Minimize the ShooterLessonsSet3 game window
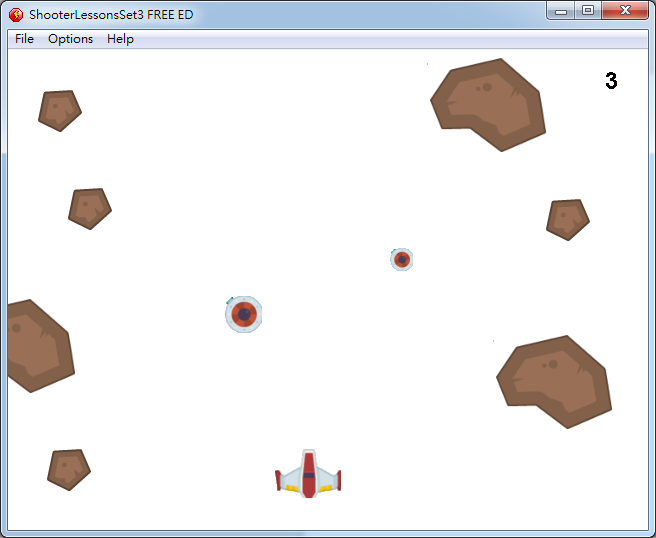 pos(561,11)
